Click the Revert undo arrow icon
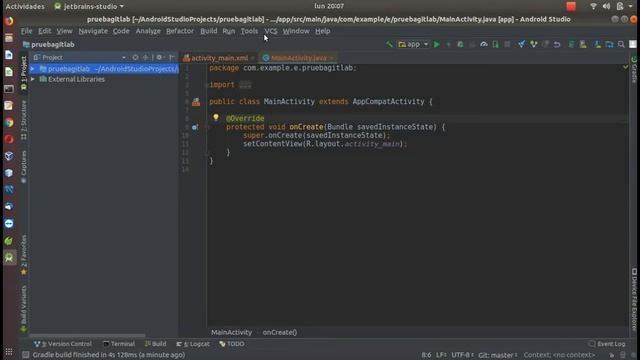640x360 pixels. click(557, 44)
